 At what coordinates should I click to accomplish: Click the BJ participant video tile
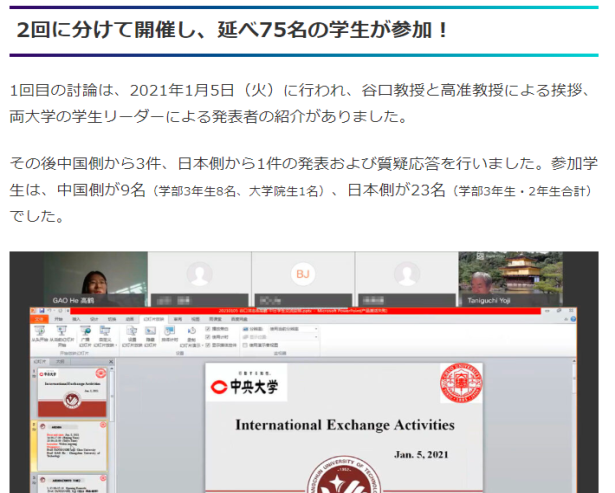pos(303,274)
